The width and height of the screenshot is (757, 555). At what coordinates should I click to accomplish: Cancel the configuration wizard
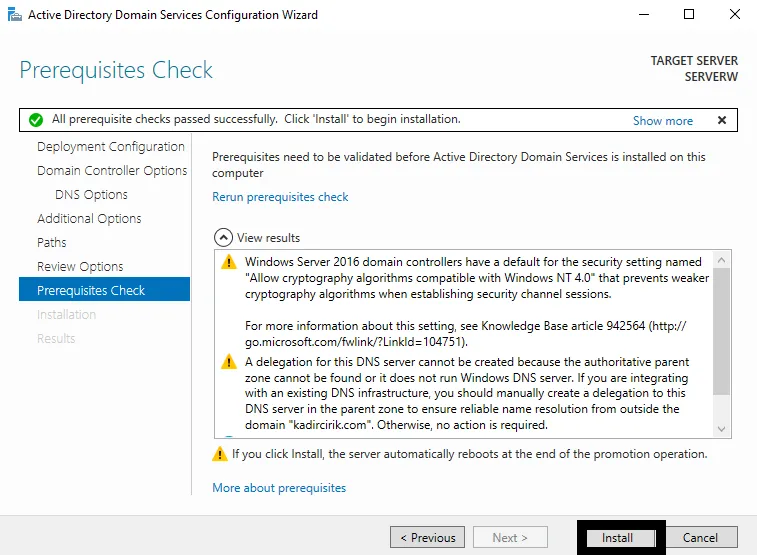point(700,538)
